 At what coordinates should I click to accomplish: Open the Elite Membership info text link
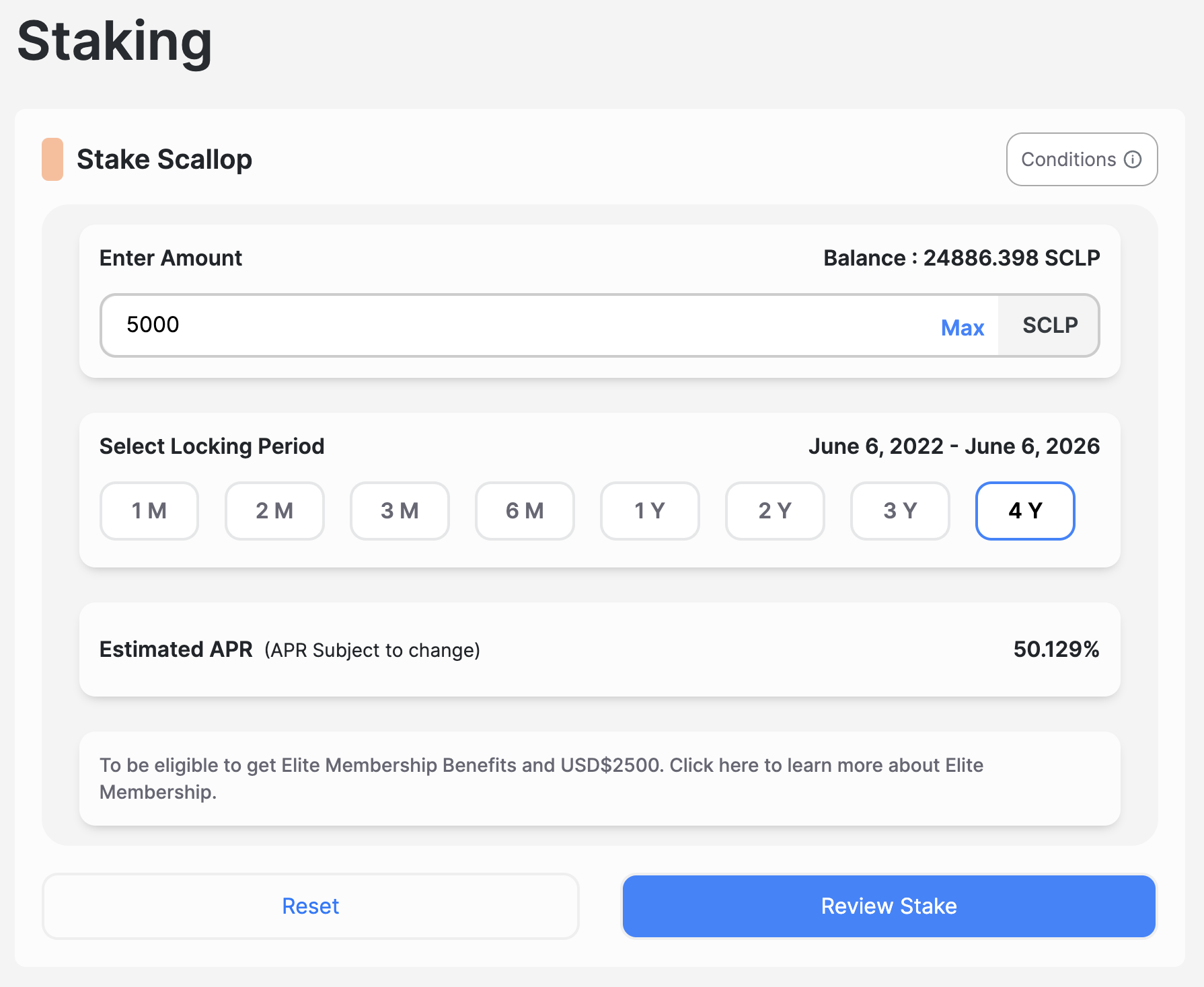(541, 779)
